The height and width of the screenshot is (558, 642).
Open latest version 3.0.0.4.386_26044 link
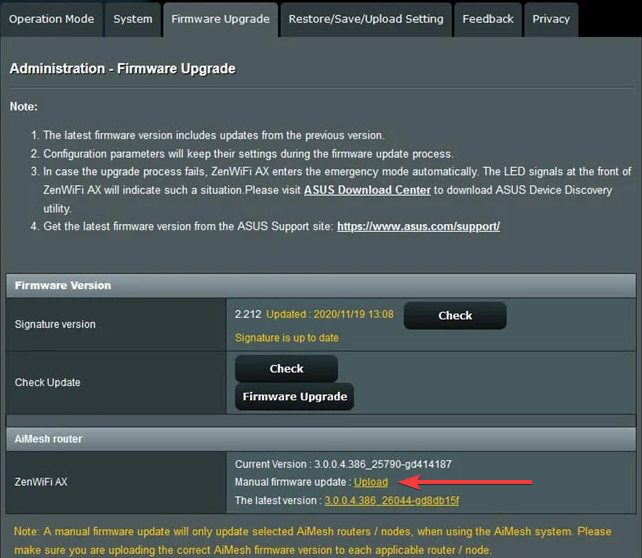pyautogui.click(x=392, y=501)
